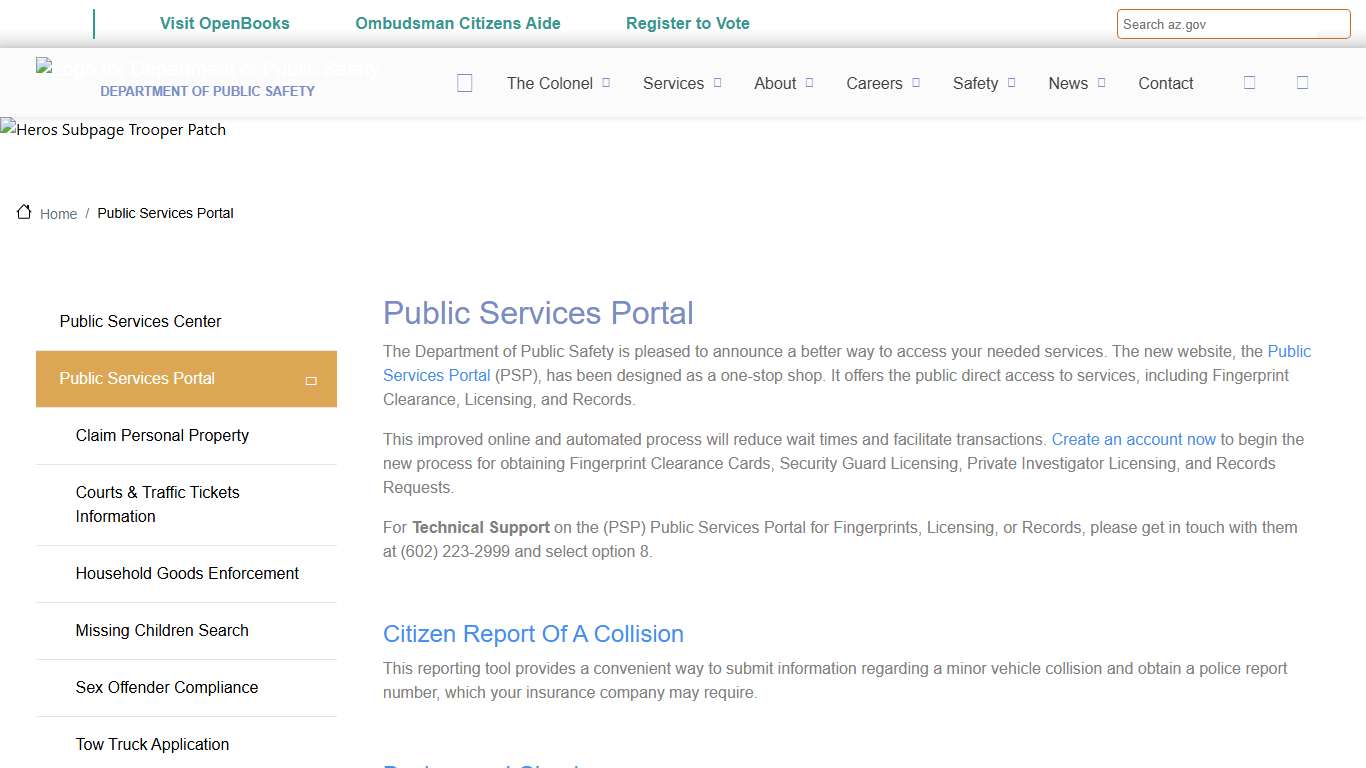
Task: Open Citizen Report Of A Collision heading
Action: point(533,634)
